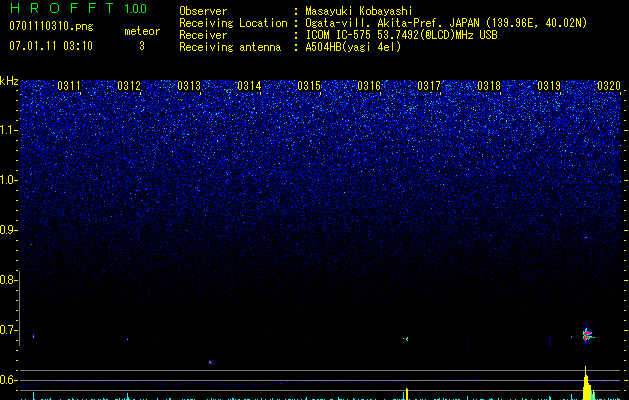The width and height of the screenshot is (629, 400).
Task: Click the Observer field label
Action: [x=203, y=11]
